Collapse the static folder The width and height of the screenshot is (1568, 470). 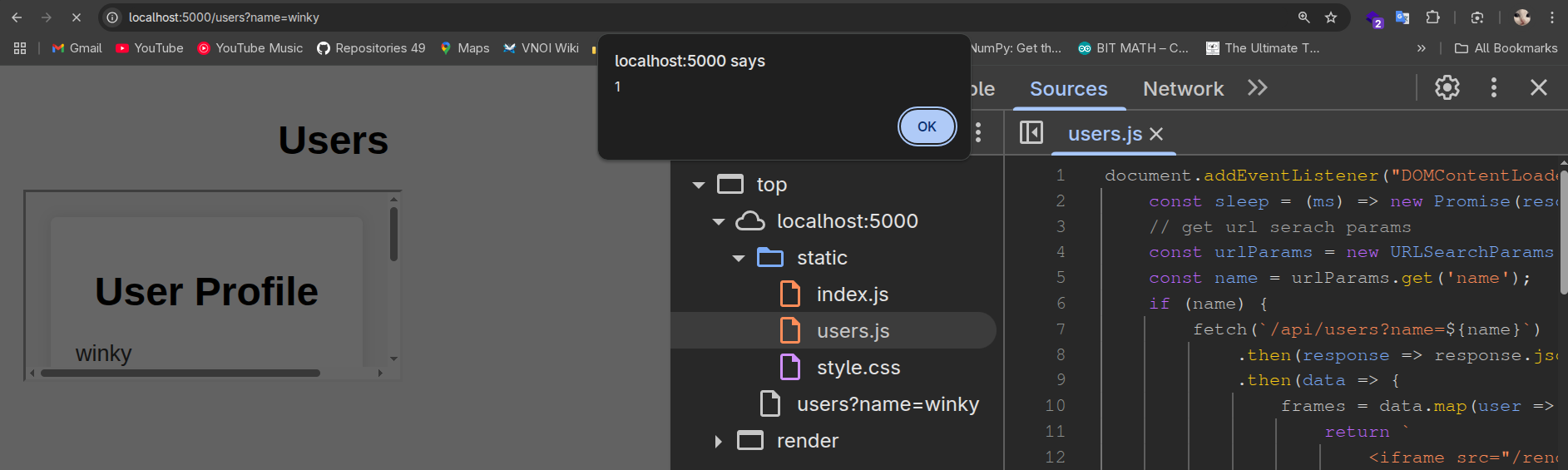pos(739,258)
